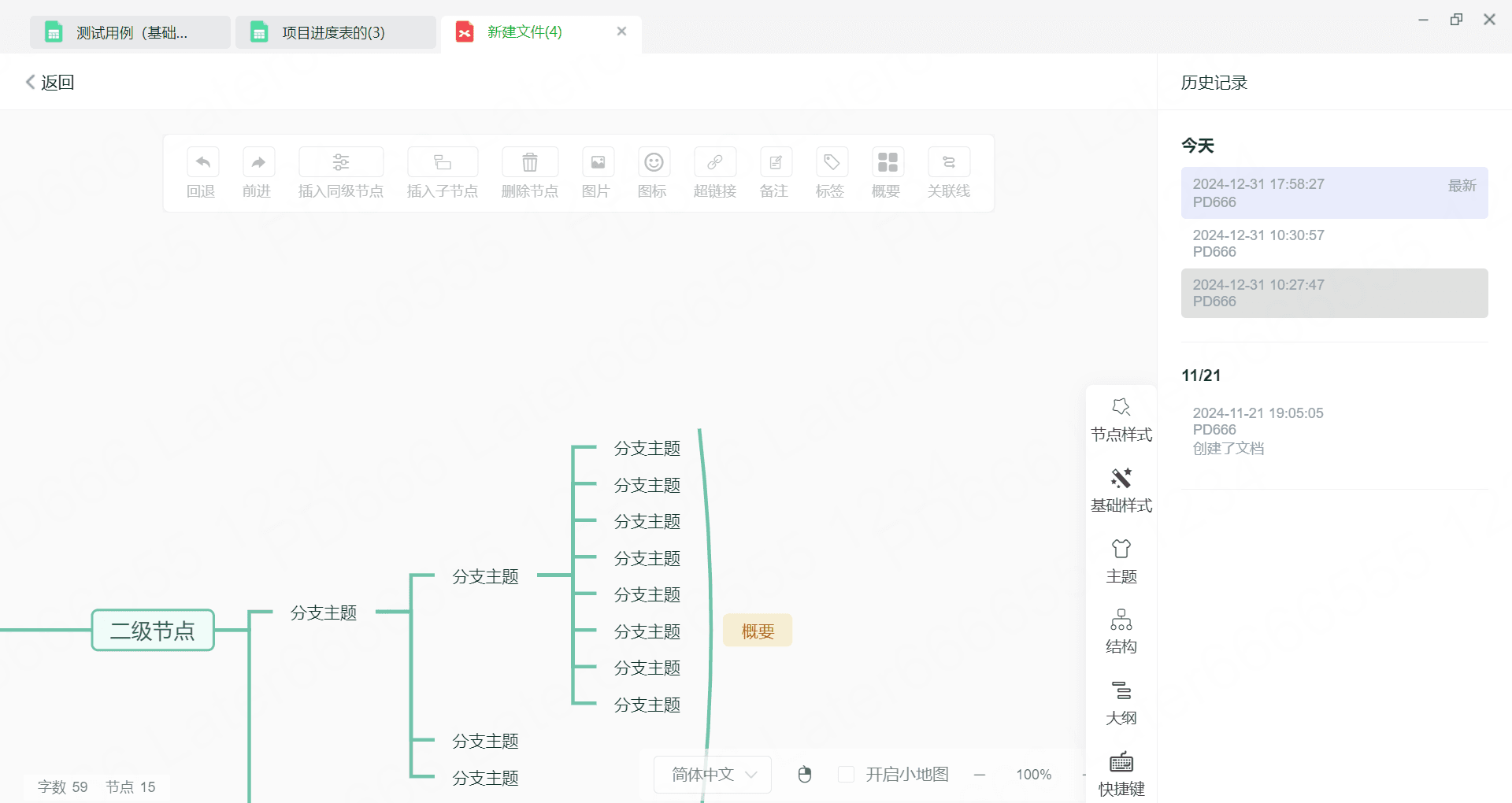The image size is (1512, 803).
Task: Show keyboard shortcuts (快捷键) panel
Action: tap(1121, 775)
